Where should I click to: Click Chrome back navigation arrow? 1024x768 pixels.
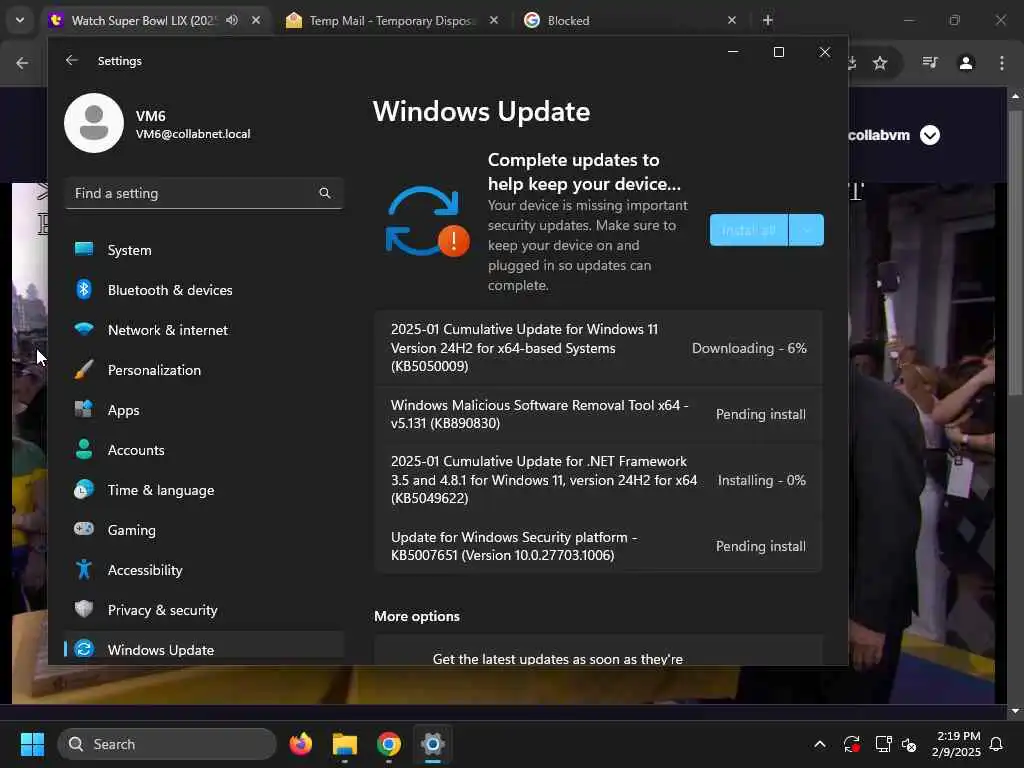click(22, 63)
